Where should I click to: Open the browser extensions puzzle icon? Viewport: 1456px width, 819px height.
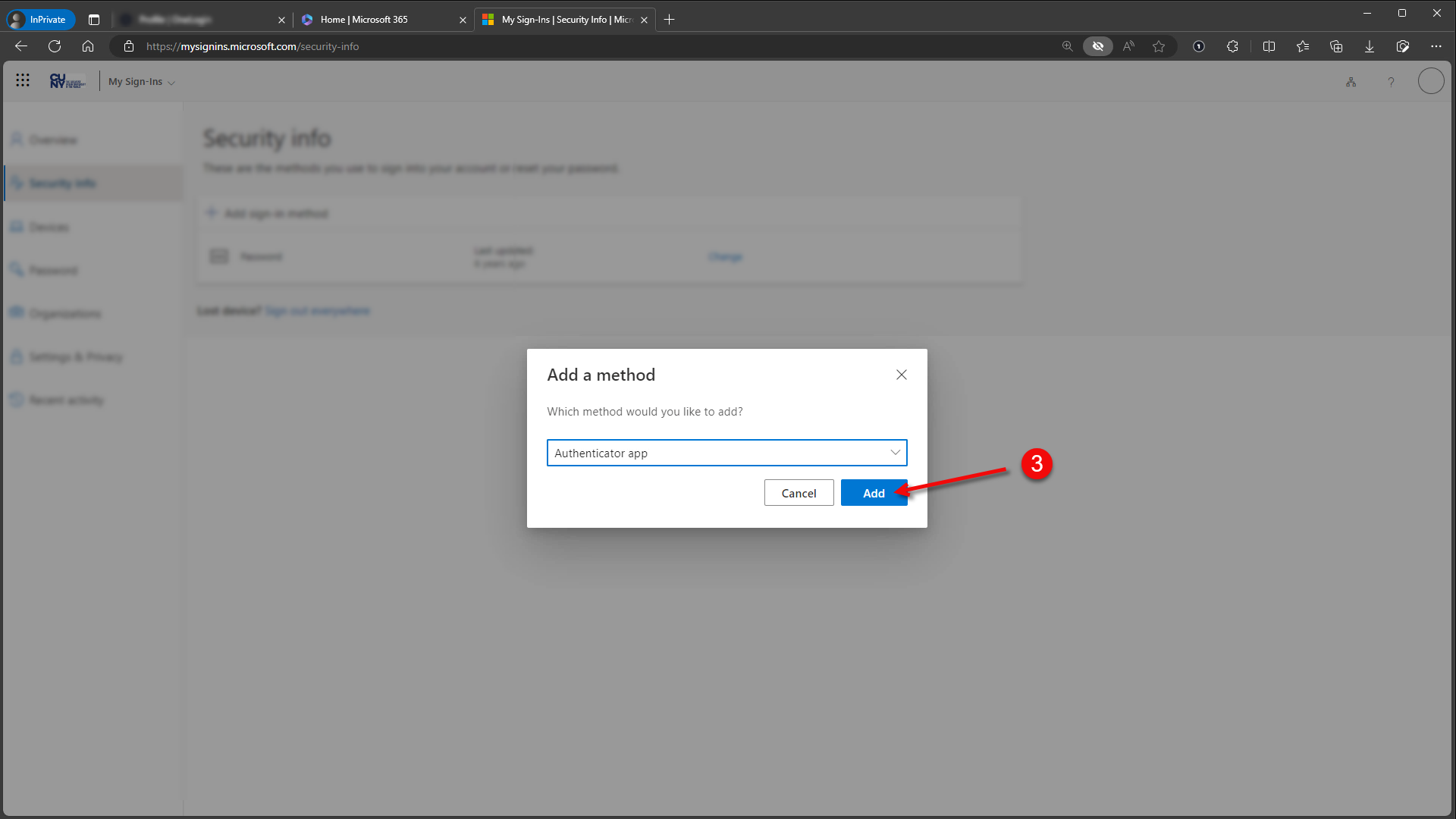[1232, 46]
